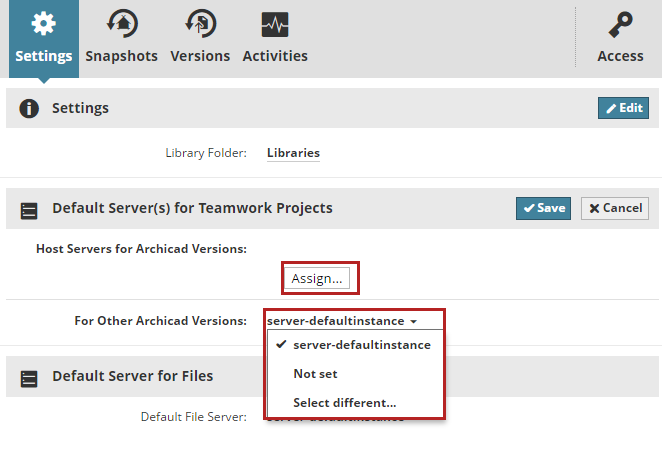Choose the checked server-defaultinstance option
The height and width of the screenshot is (469, 662).
pos(361,345)
